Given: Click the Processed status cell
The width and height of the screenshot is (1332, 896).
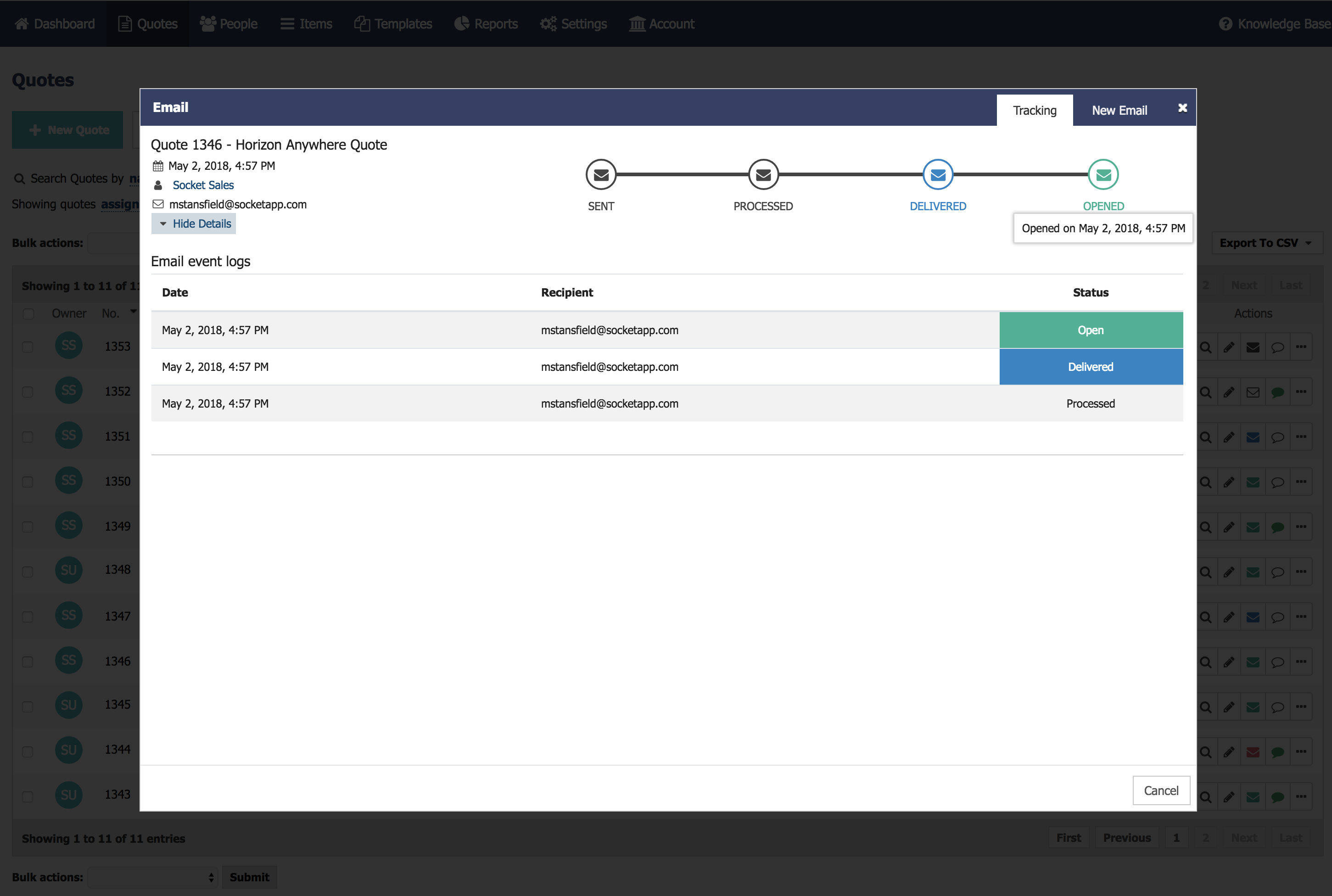Looking at the screenshot, I should point(1091,403).
